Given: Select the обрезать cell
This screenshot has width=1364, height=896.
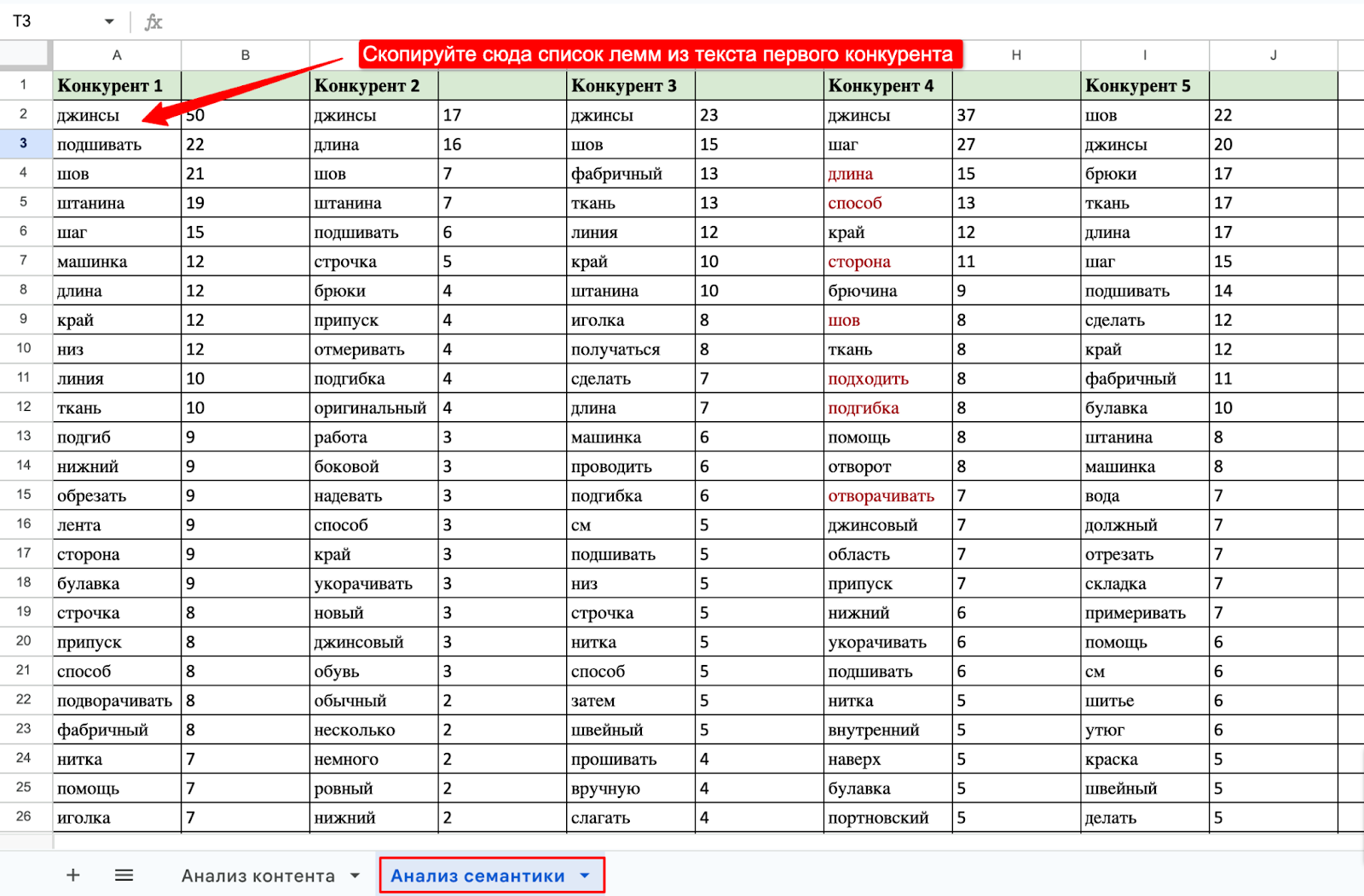Looking at the screenshot, I should coord(117,495).
